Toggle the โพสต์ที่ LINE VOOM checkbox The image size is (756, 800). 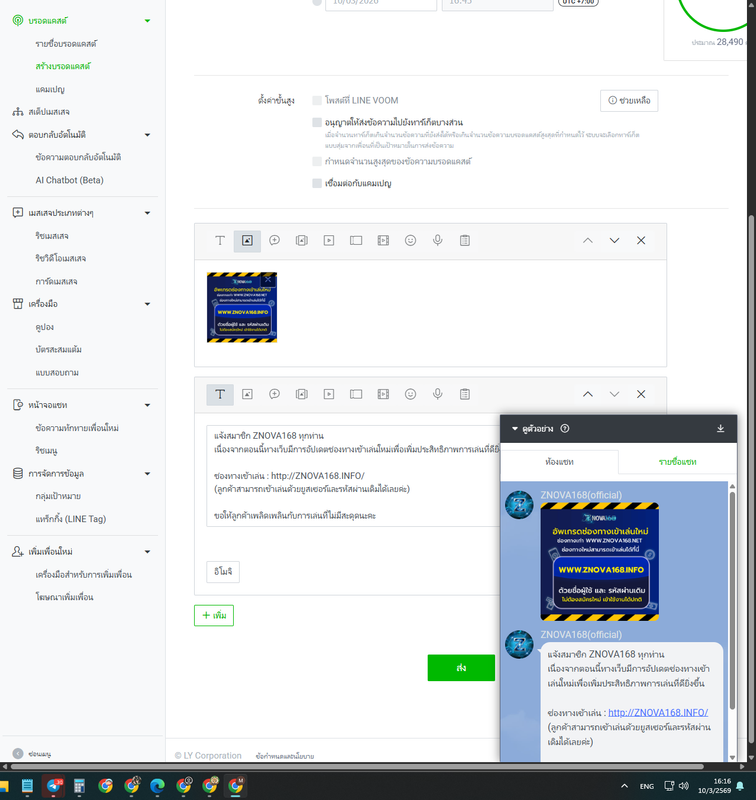pyautogui.click(x=317, y=101)
